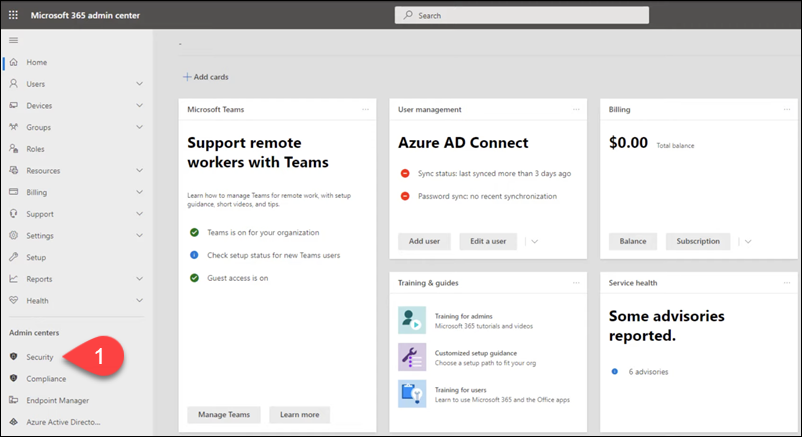The width and height of the screenshot is (802, 437).
Task: Click the Devices monitor icon
Action: 14,105
